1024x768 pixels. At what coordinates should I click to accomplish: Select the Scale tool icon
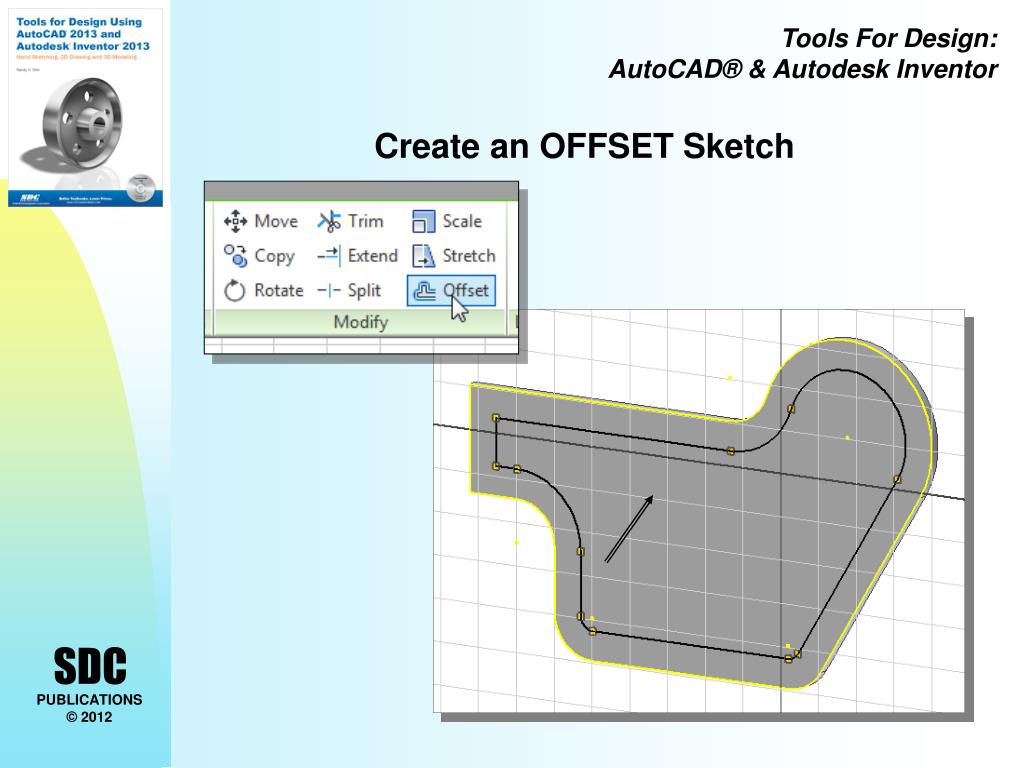point(423,221)
